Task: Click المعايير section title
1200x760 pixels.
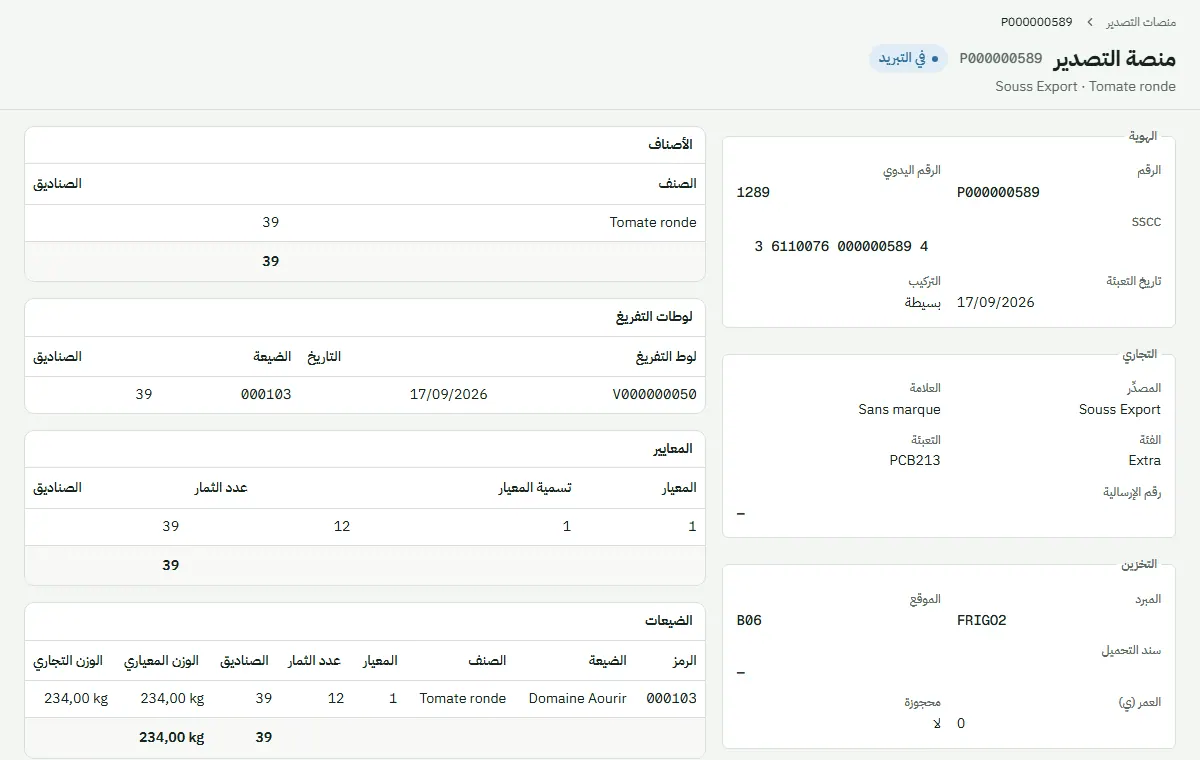Action: click(673, 449)
